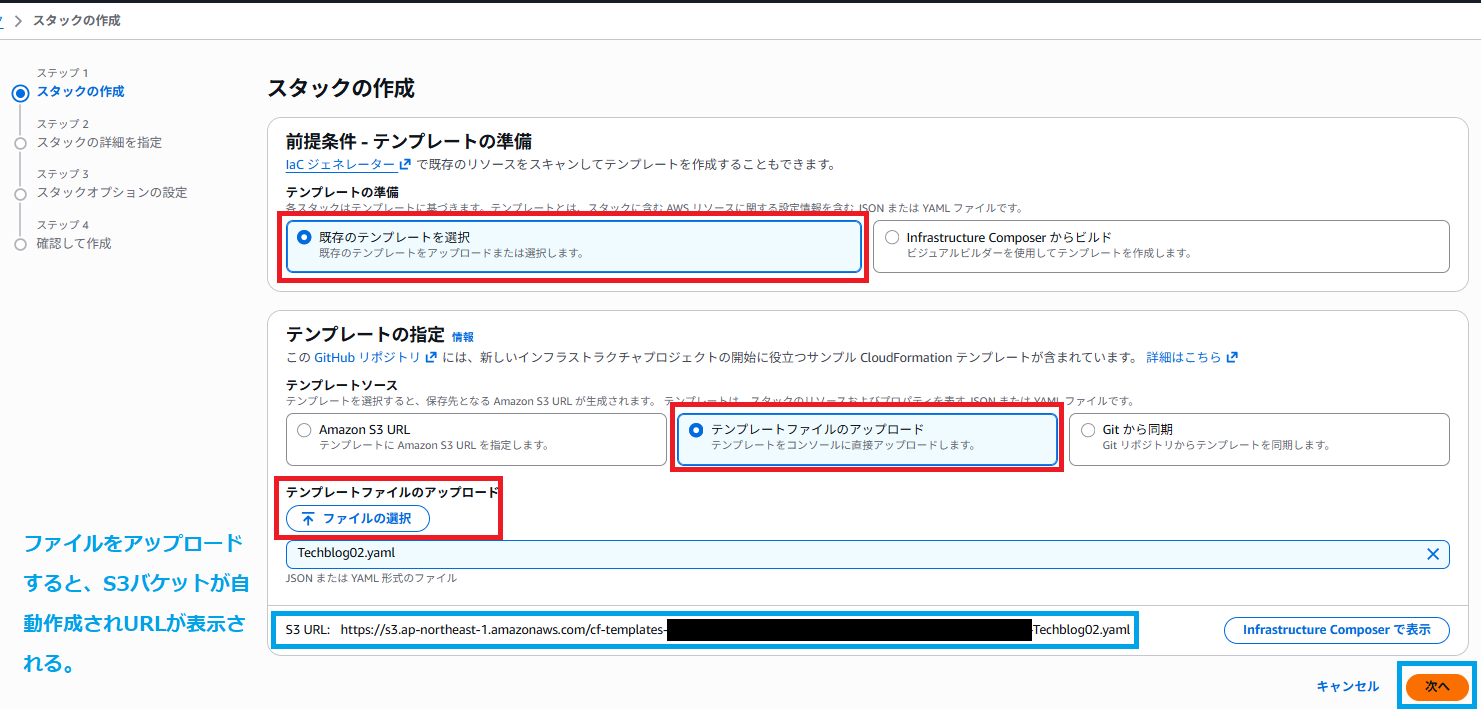Screen dimensions: 1481x709
Task: Click the external link icon next to GitHub リポジトリ
Action: click(x=429, y=358)
